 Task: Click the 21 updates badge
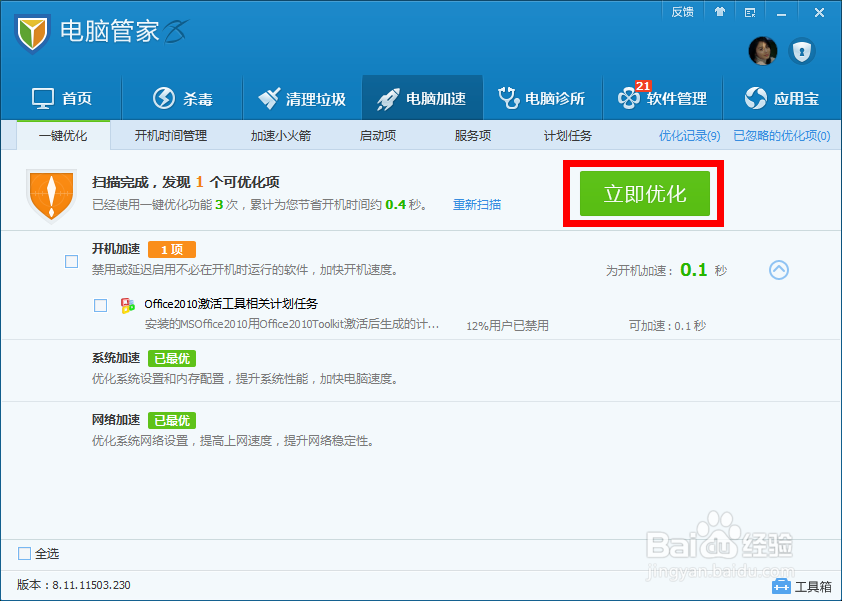tap(643, 86)
